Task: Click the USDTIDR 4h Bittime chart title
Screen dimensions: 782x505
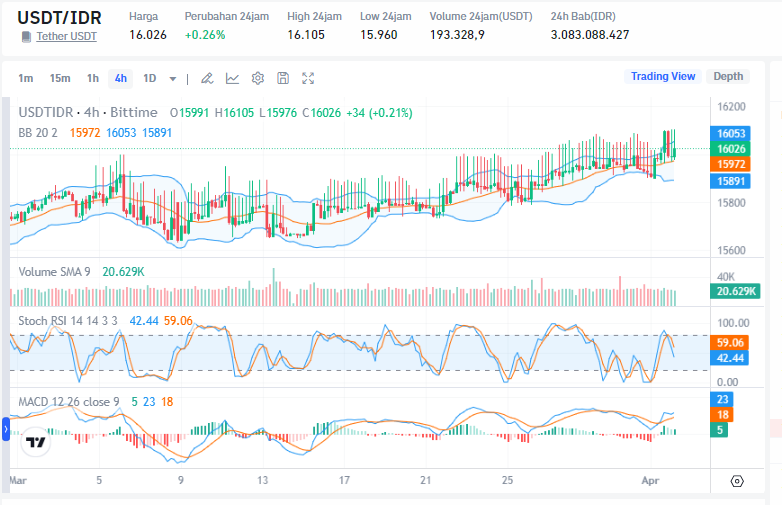Action: tap(88, 113)
